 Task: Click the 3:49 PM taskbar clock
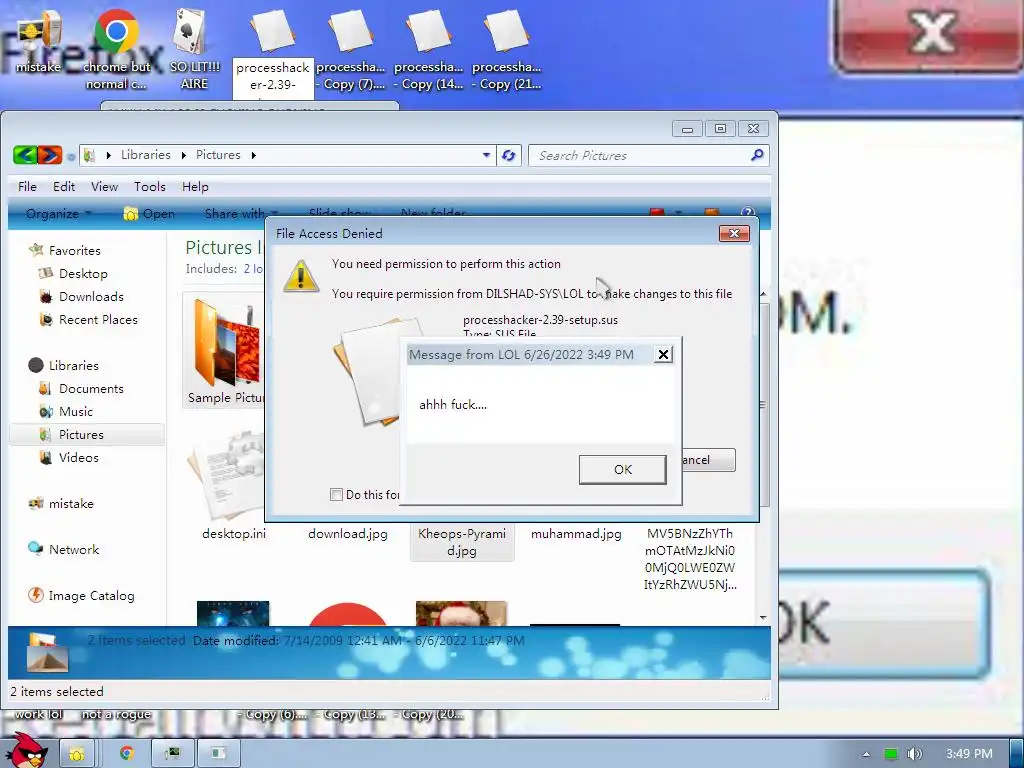[x=969, y=754]
